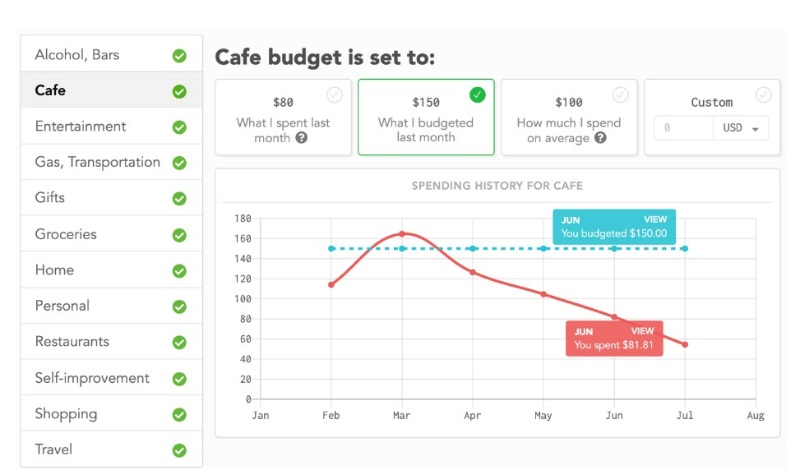Select the $80 spent last month option
Screen dimensions: 800x470
283,118
